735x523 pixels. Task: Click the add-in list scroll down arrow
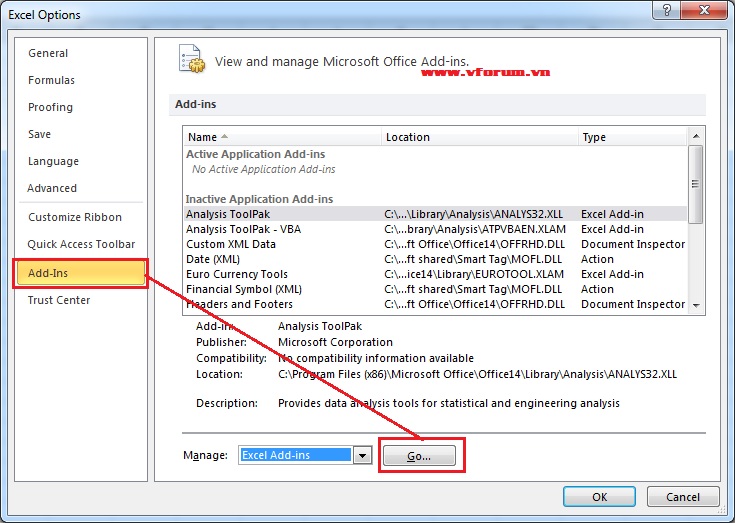[696, 306]
